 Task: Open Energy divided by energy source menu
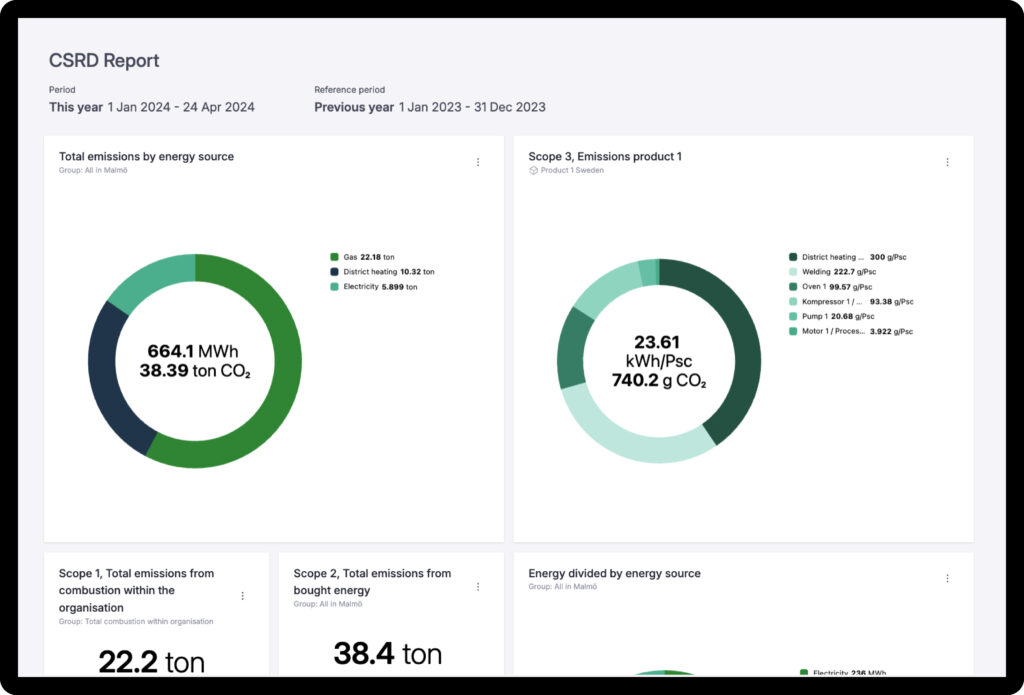pos(947,578)
